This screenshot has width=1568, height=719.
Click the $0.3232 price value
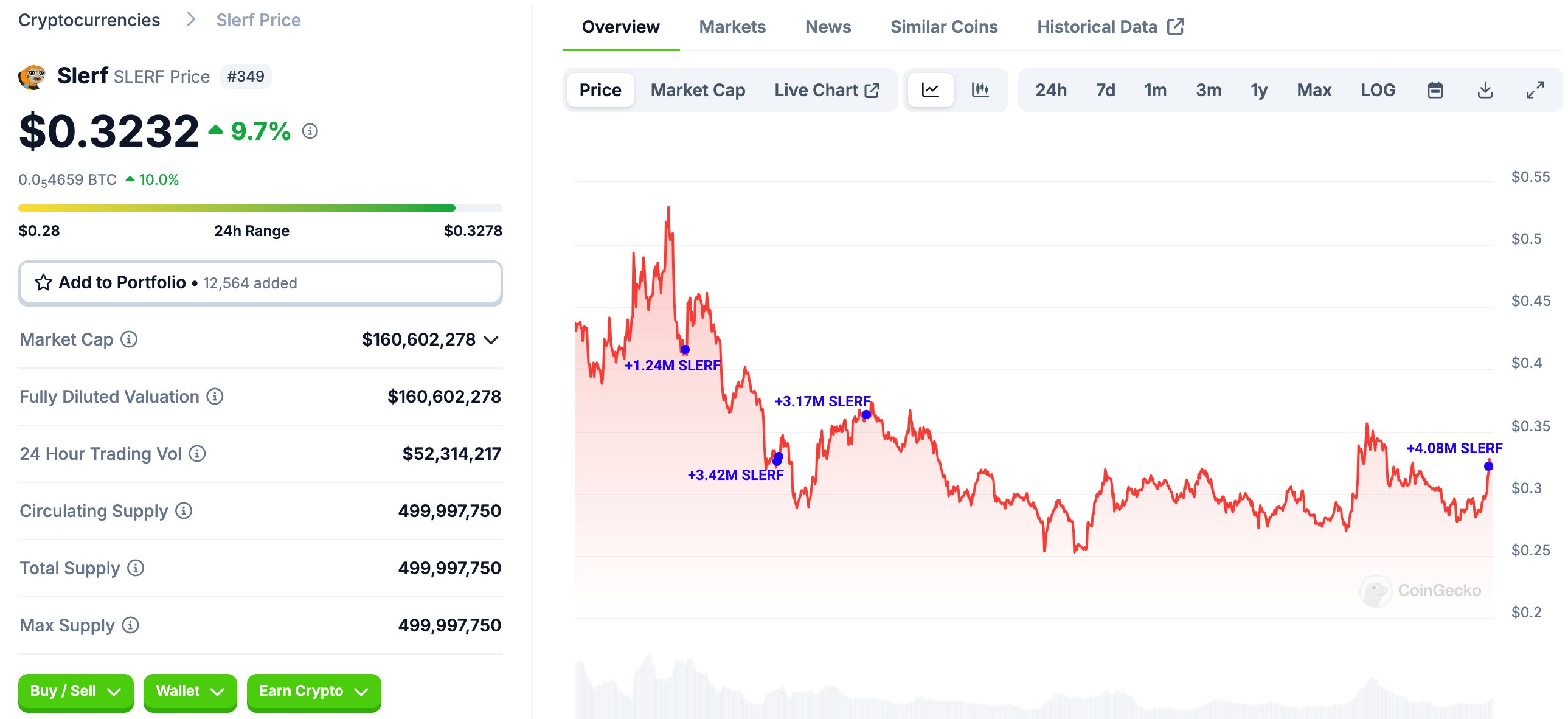click(109, 131)
